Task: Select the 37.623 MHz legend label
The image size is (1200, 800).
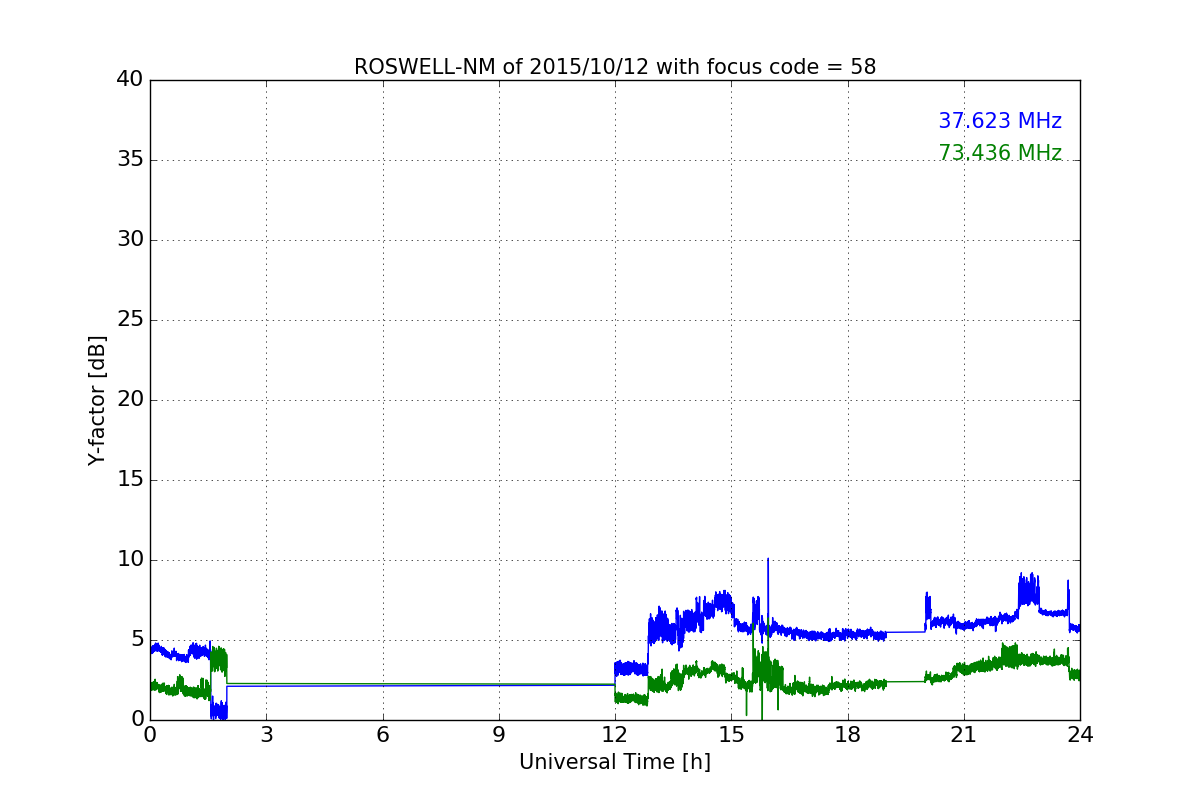Action: pos(1000,121)
